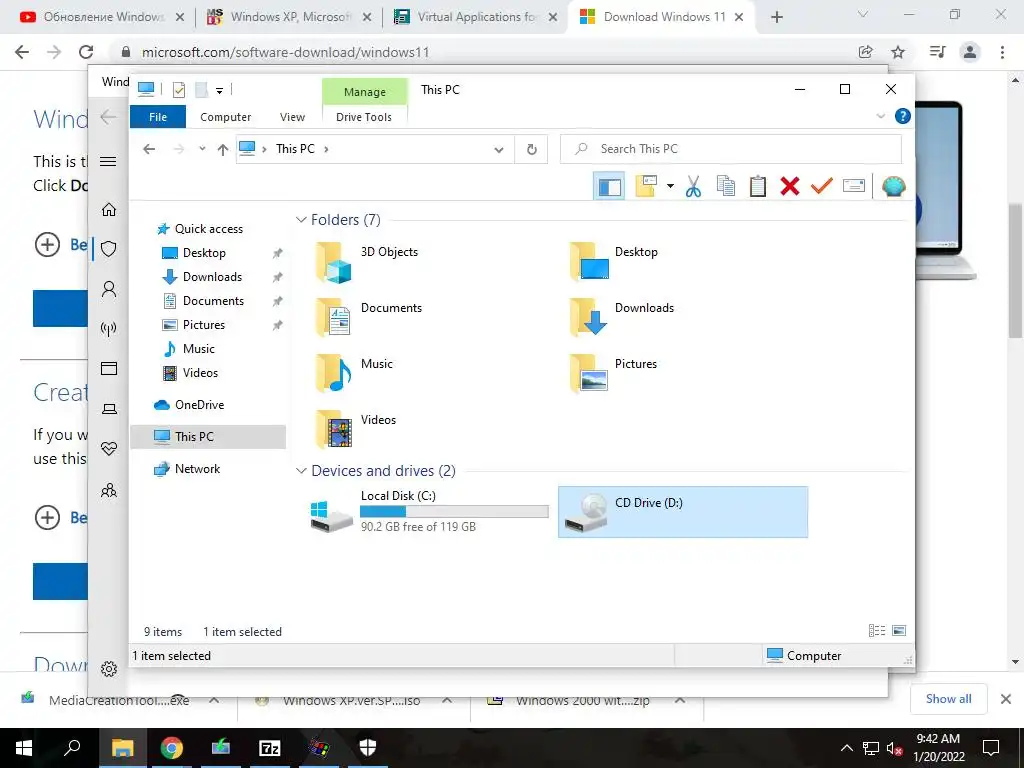1024x768 pixels.
Task: Collapse the Devices and drives (2) group
Action: [301, 470]
